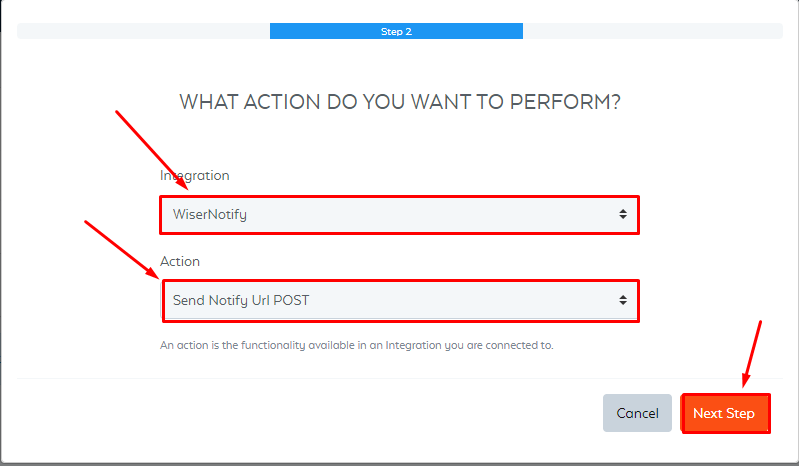The image size is (799, 466).
Task: Click the 'What action do you want to perform' heading
Action: coord(399,102)
